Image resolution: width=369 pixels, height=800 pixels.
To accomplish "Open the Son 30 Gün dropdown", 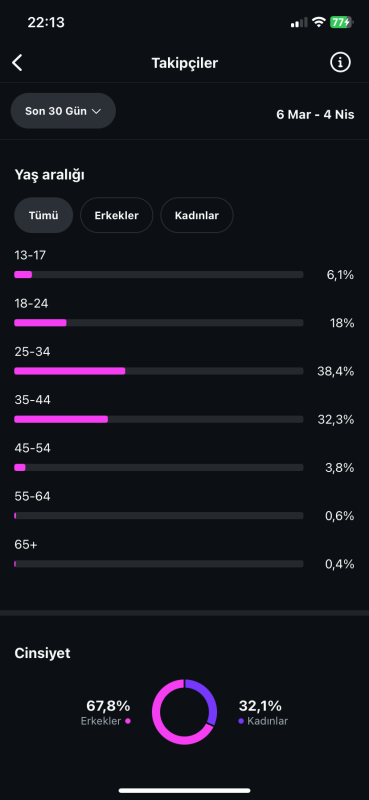I will click(63, 111).
